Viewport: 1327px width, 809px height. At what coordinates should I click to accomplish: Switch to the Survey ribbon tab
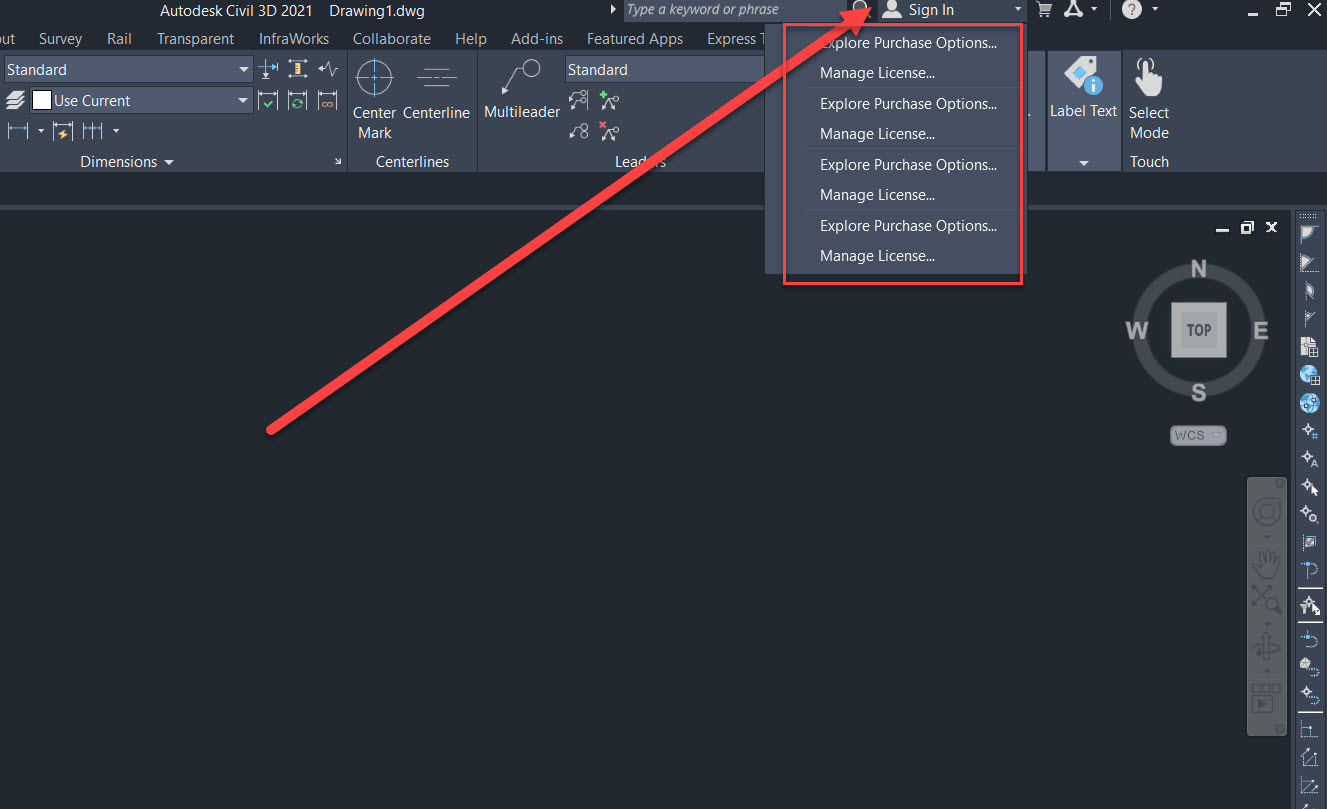pos(60,39)
